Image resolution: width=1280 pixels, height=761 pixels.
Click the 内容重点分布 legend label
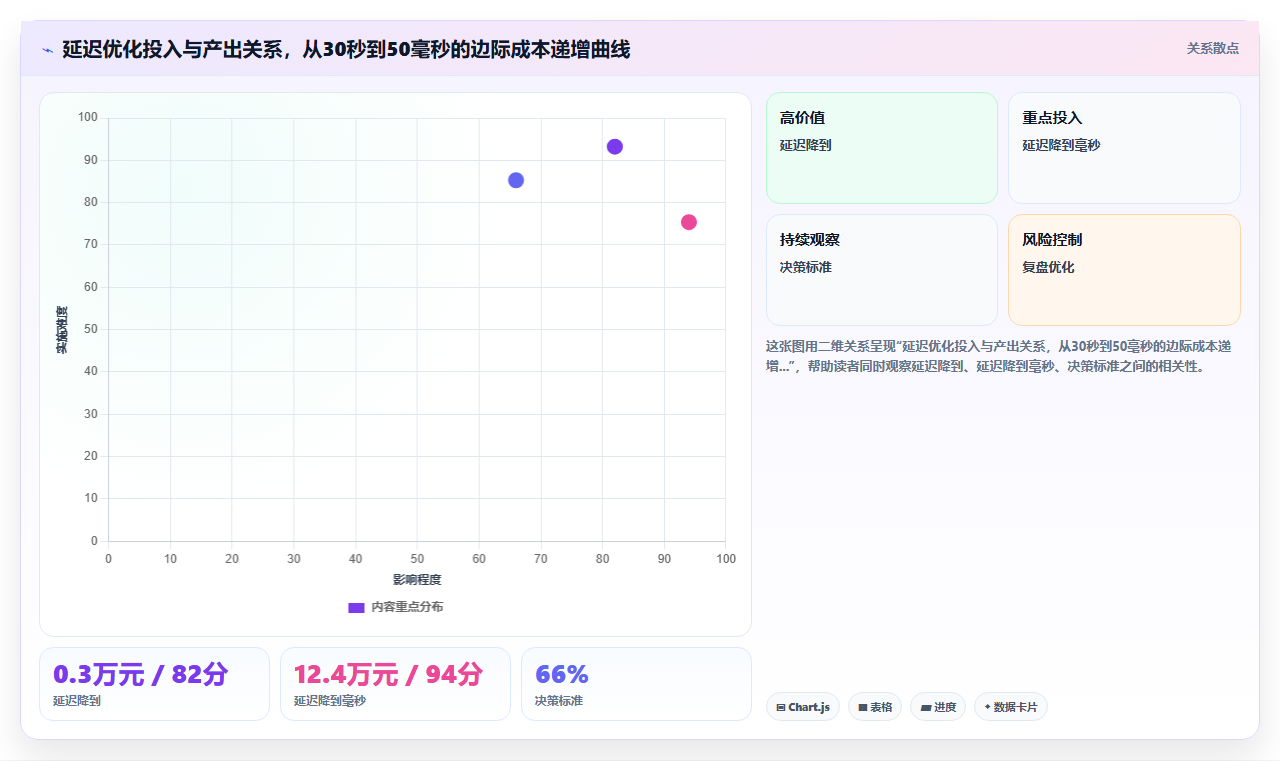[407, 607]
